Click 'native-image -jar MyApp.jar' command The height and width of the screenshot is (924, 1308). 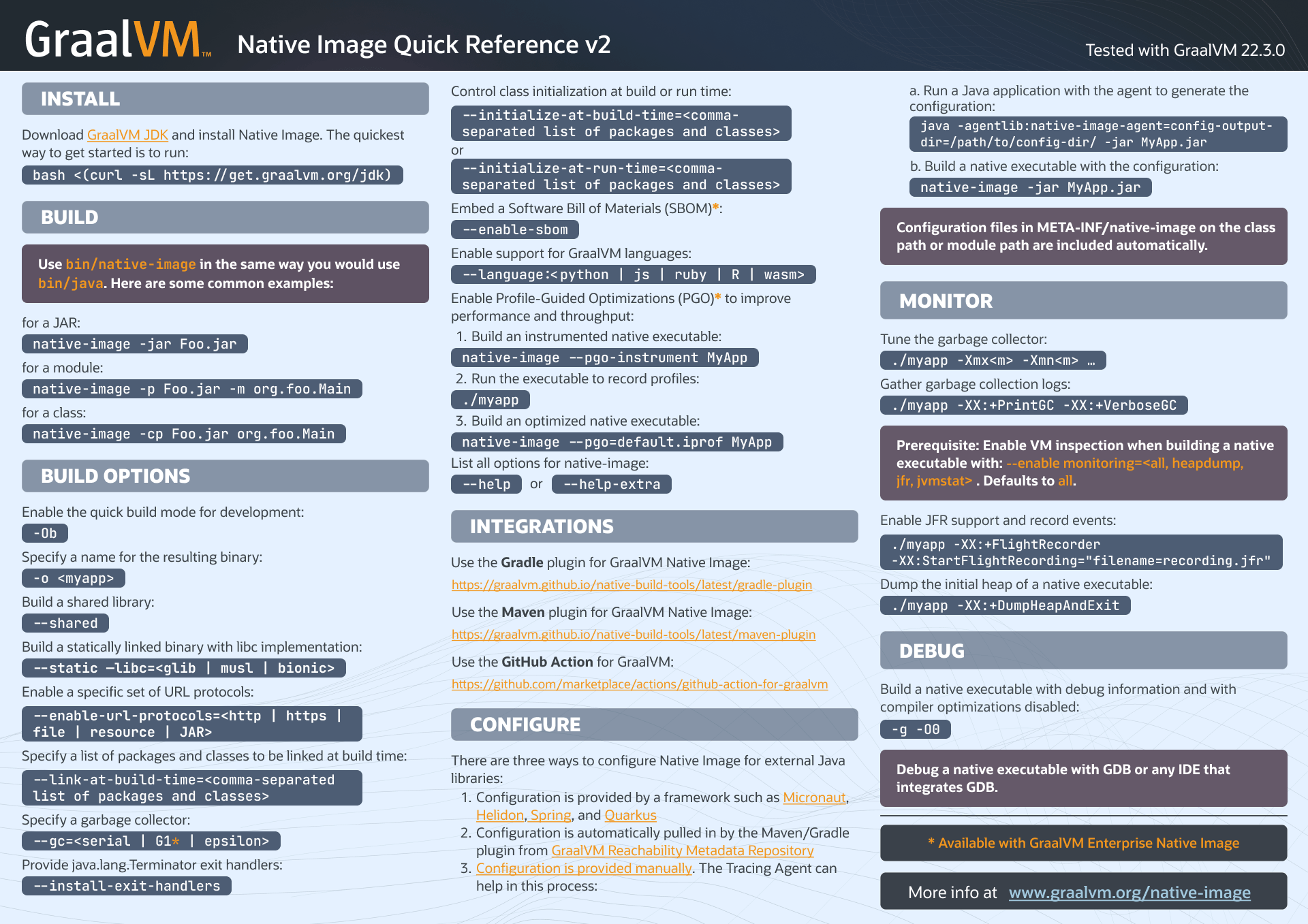1031,187
